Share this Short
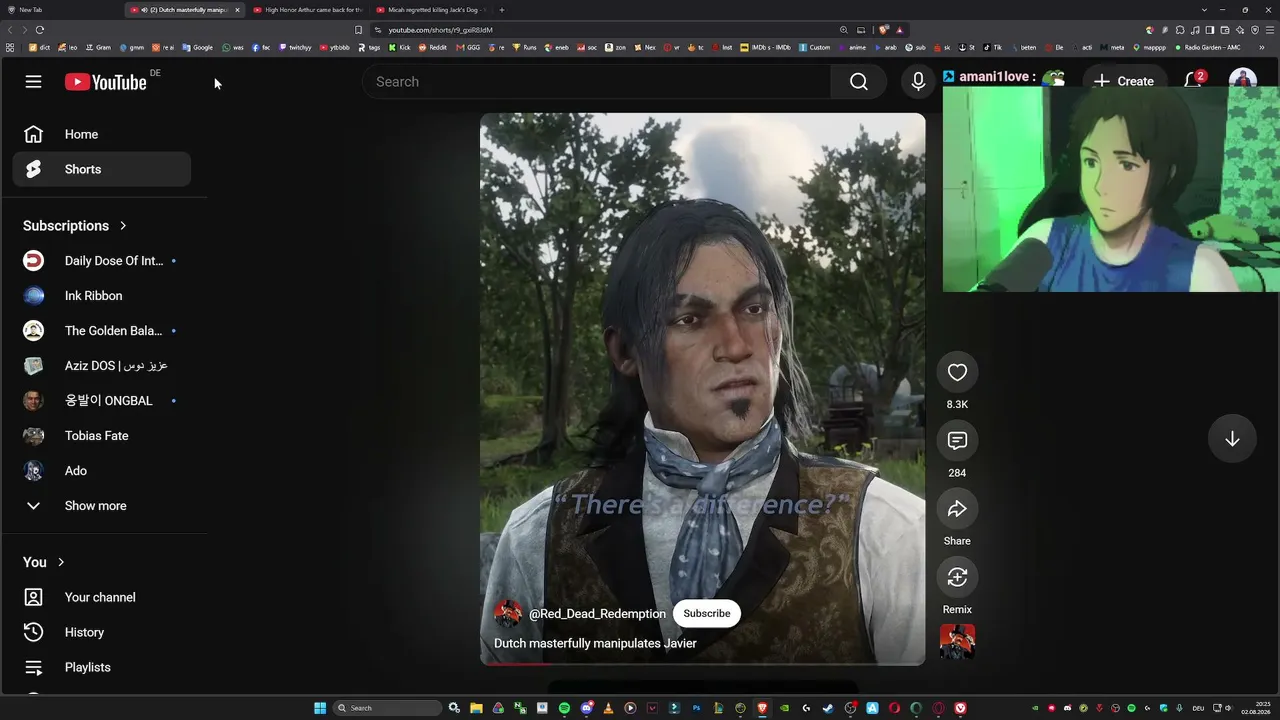Image resolution: width=1280 pixels, height=720 pixels. (x=957, y=509)
